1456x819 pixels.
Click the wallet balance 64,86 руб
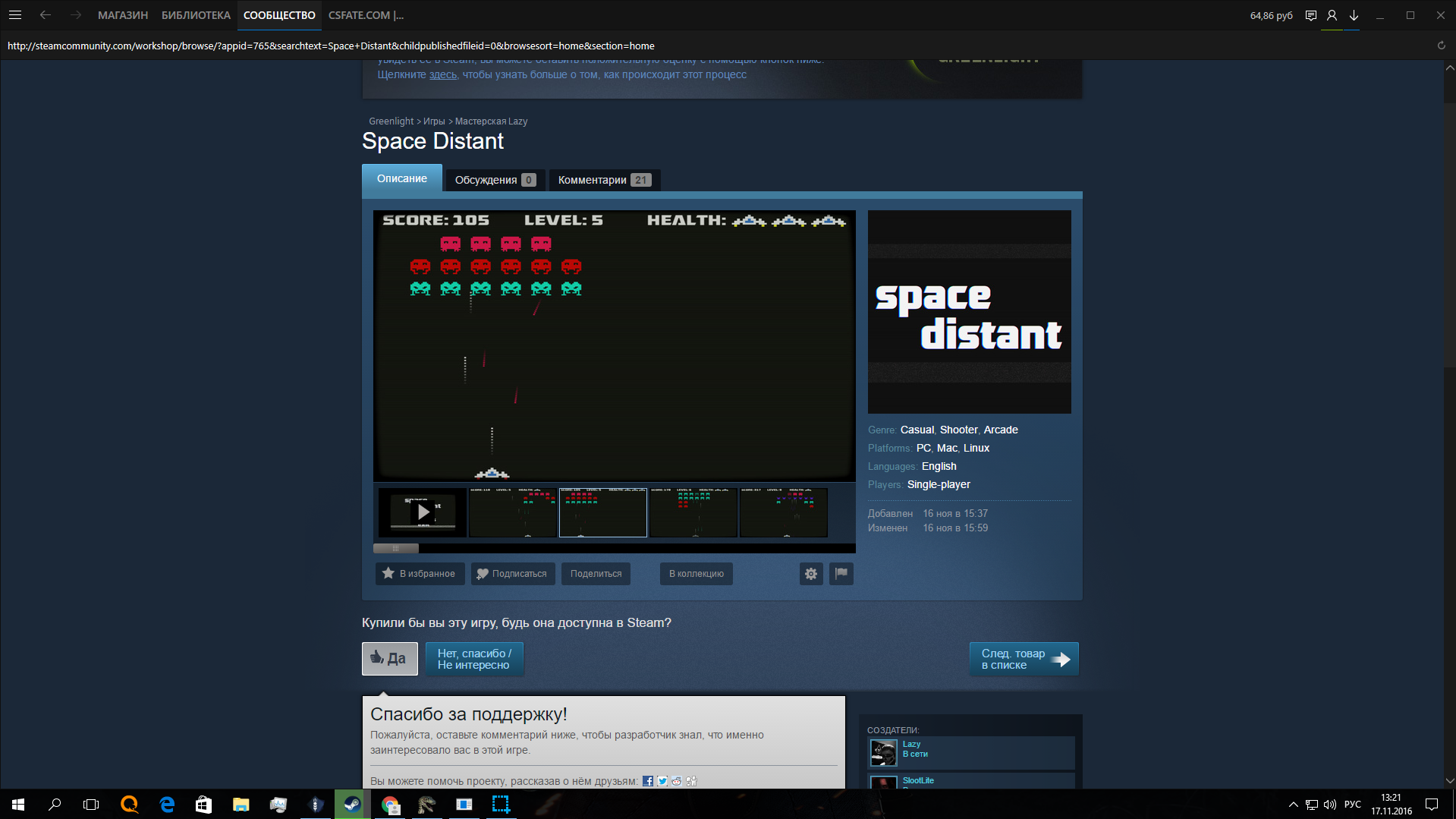1272,15
